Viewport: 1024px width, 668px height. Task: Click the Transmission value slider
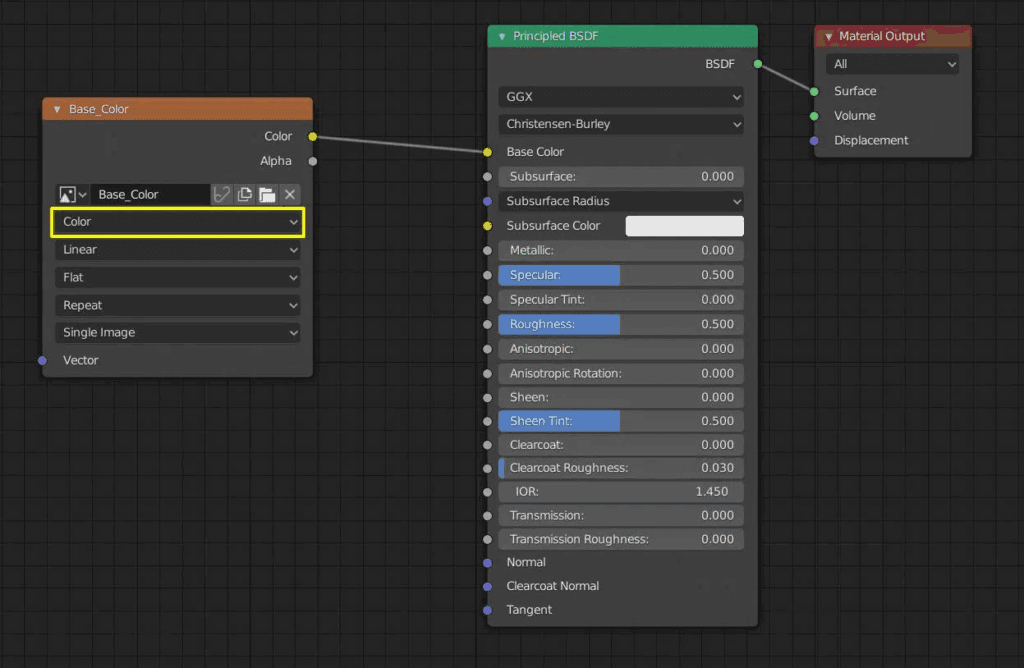[x=621, y=516]
